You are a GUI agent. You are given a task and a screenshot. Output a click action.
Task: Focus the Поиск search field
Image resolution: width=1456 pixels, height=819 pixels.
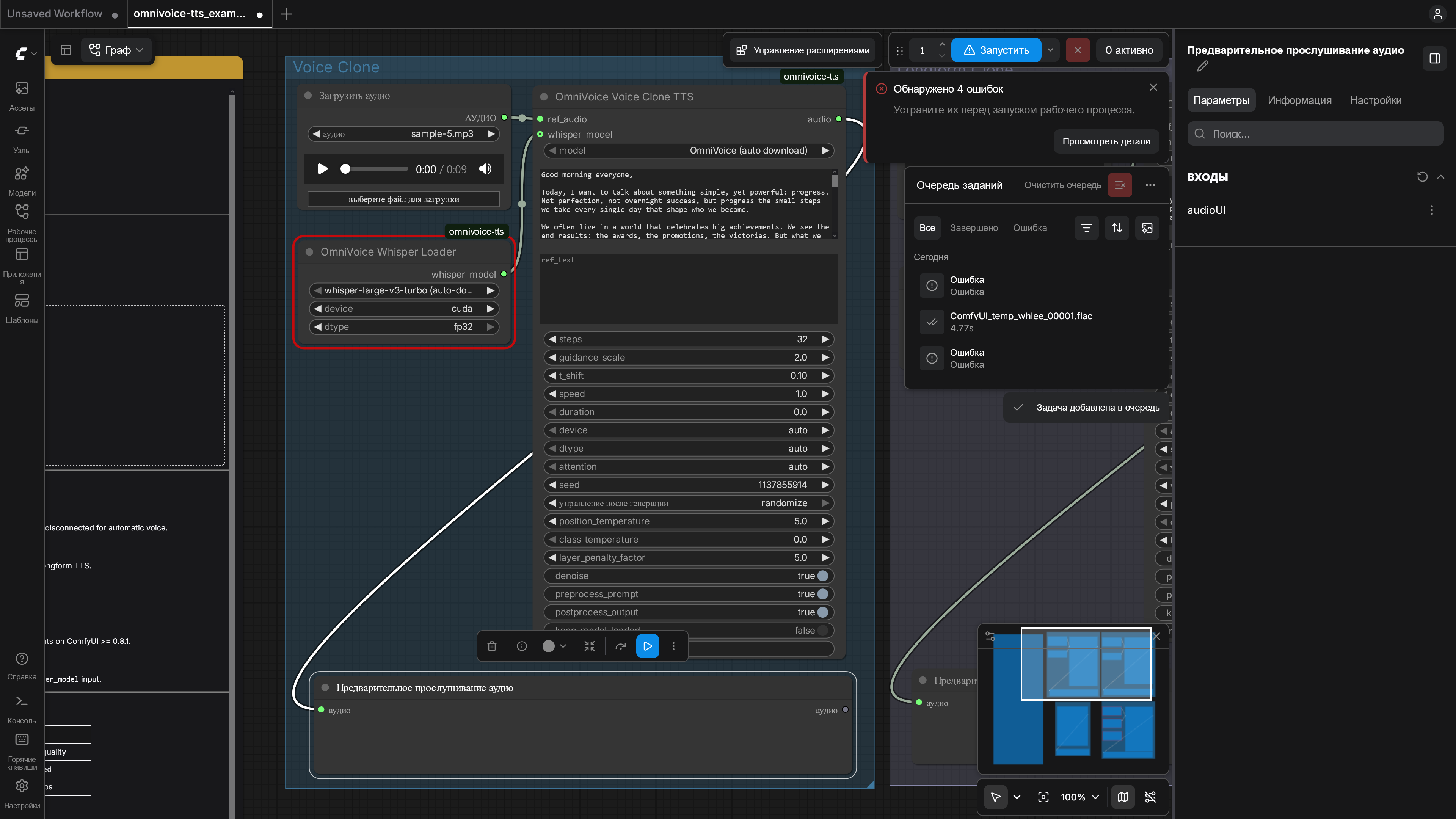[x=1315, y=134]
